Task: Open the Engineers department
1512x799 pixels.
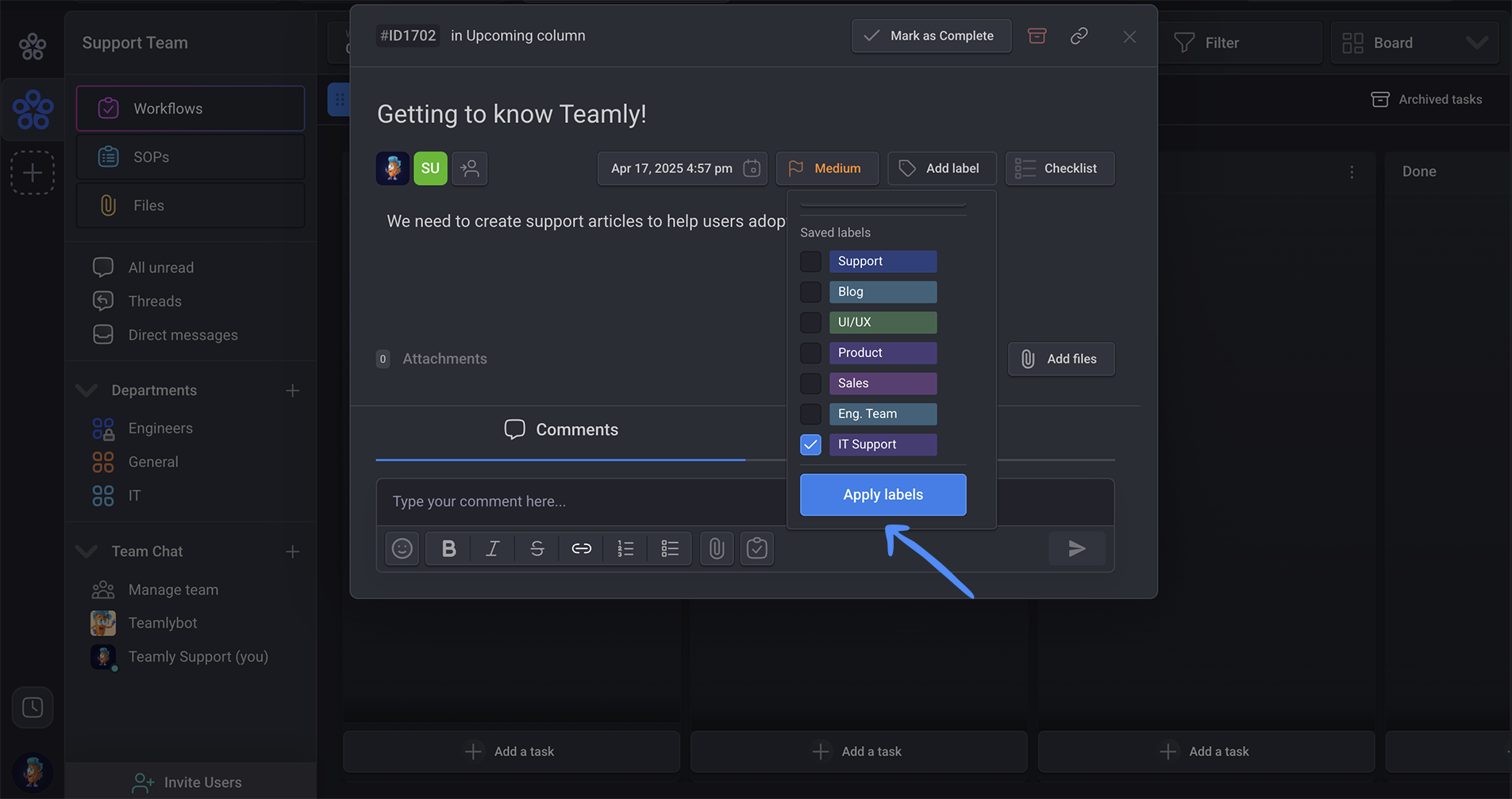Action: pos(160,428)
